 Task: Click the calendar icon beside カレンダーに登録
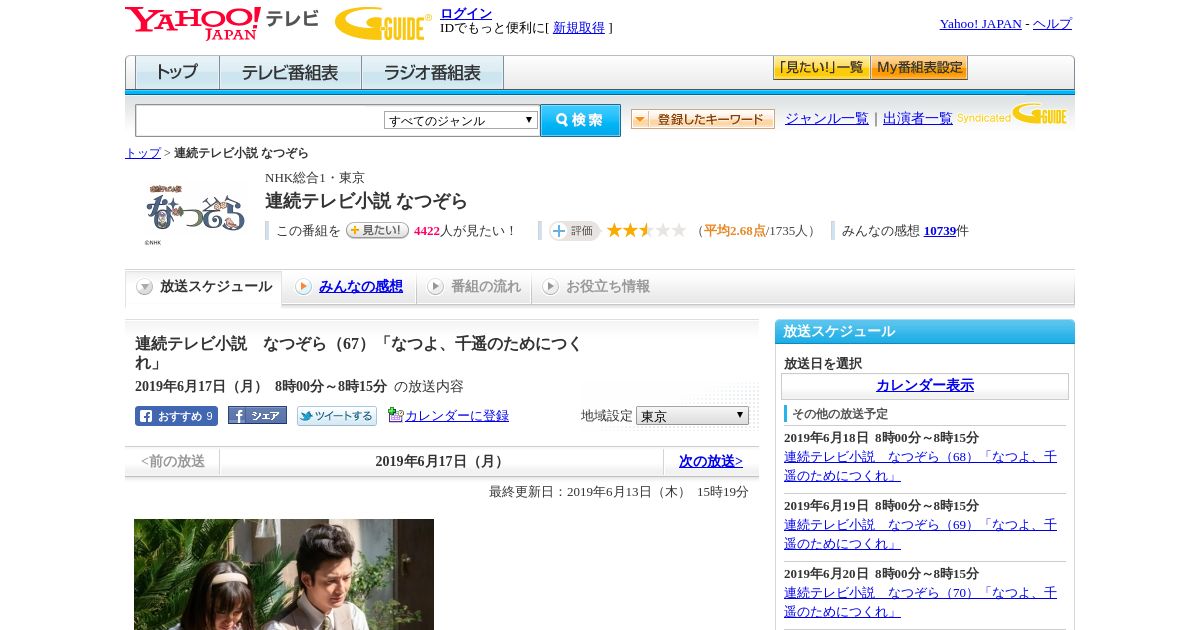pos(396,415)
